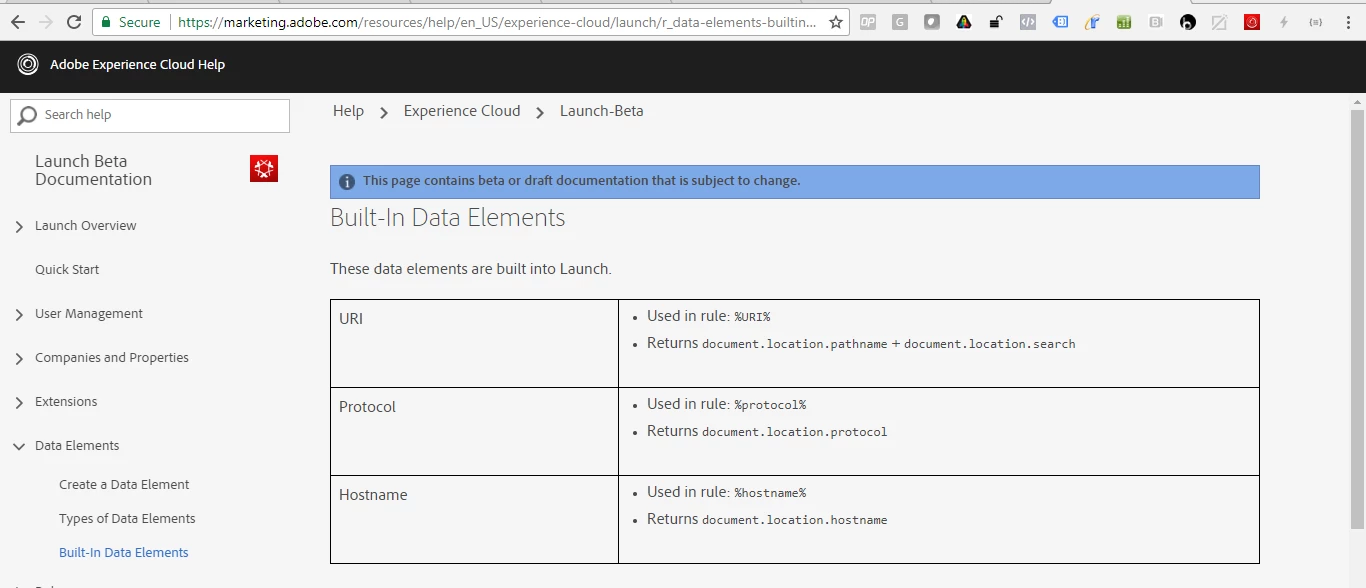Expand the User Management section

click(19, 315)
